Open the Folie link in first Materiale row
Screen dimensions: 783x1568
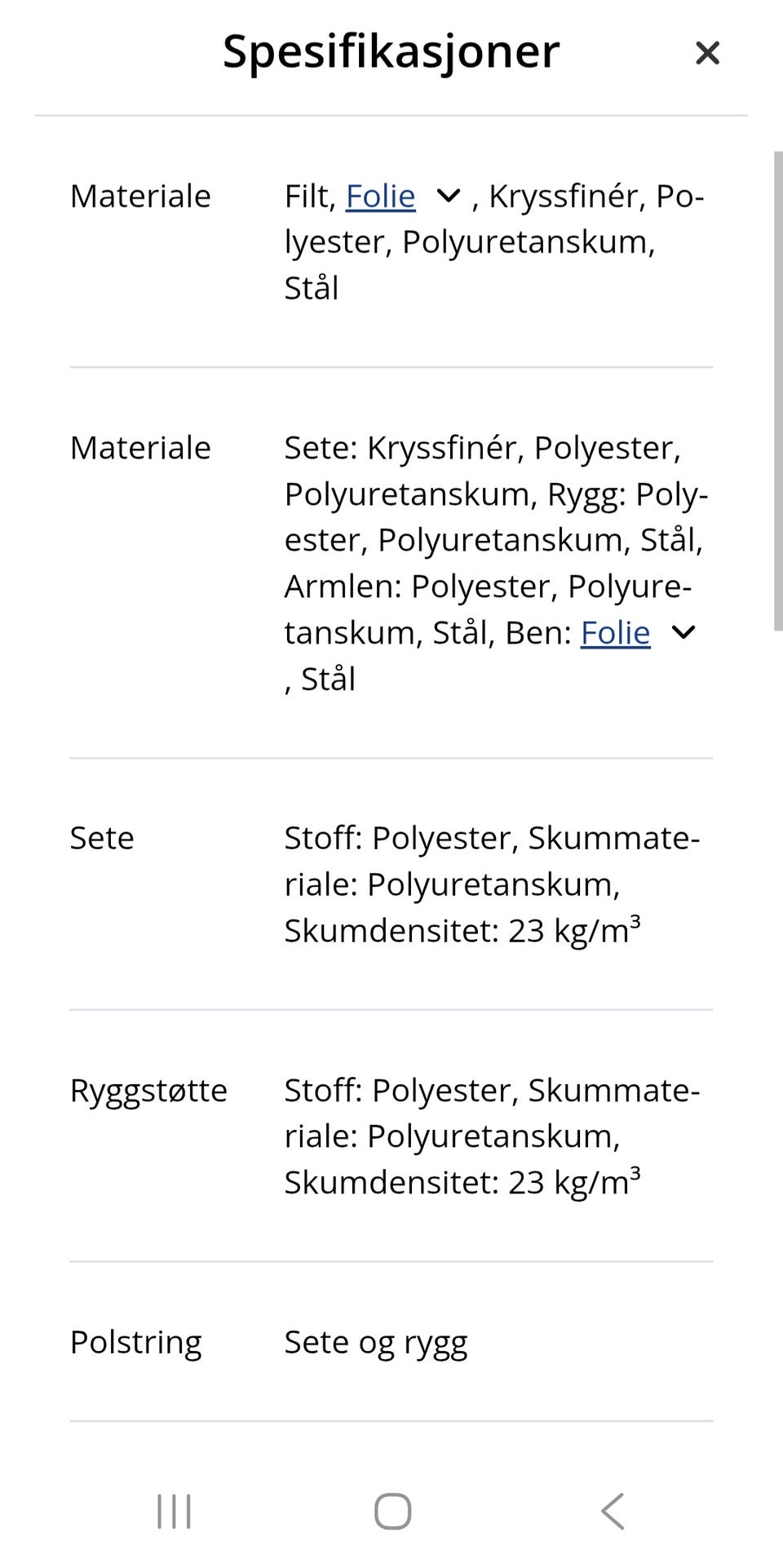coord(380,196)
